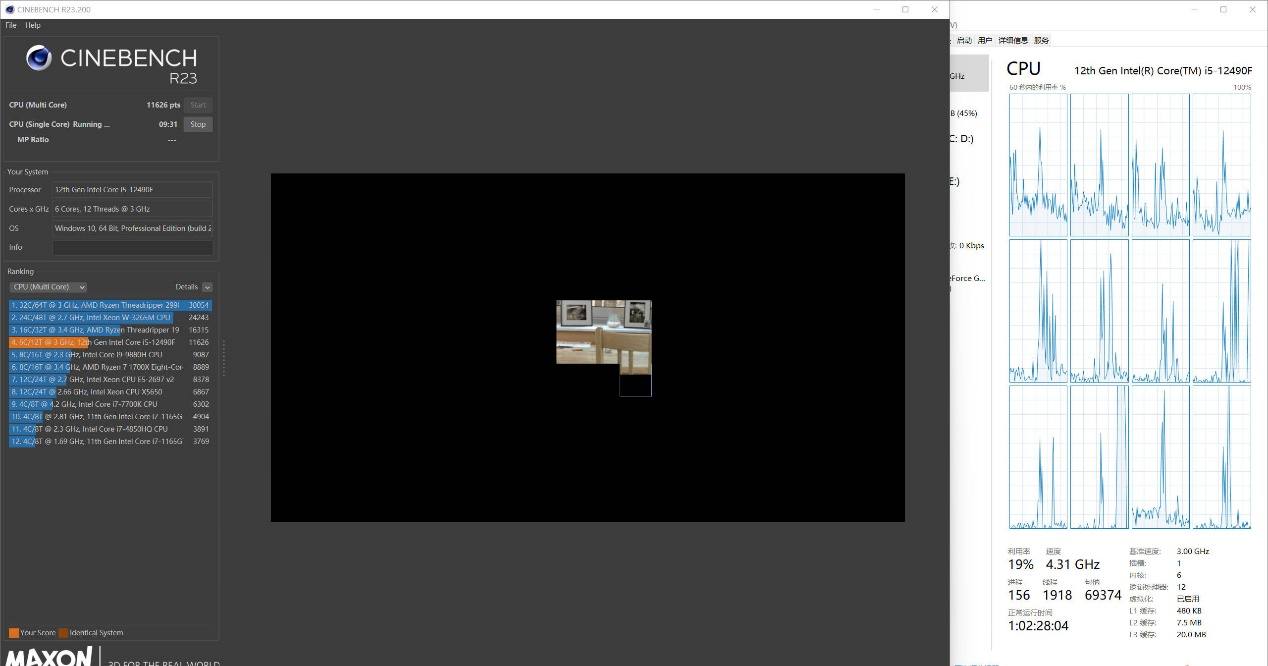Click the Cinebench title bar app icon

coord(9,9)
